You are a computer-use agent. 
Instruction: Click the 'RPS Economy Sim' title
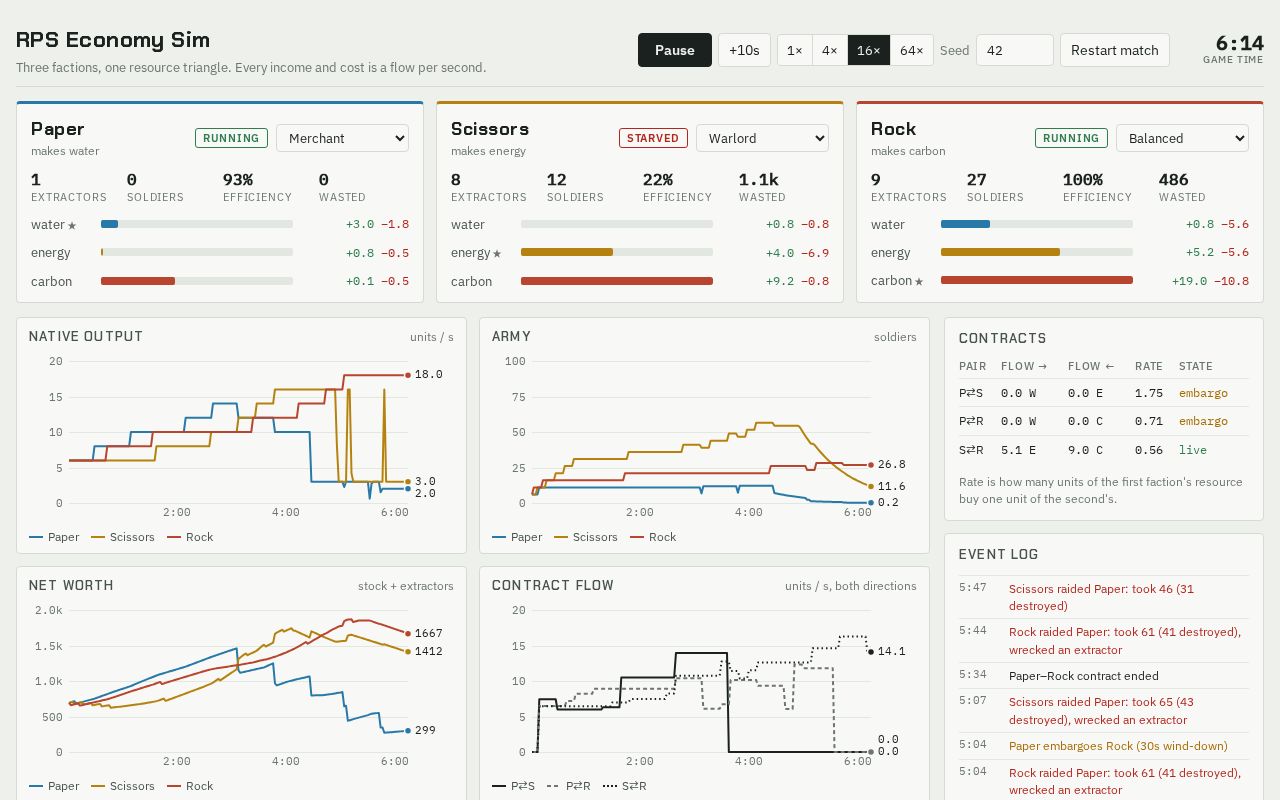pyautogui.click(x=113, y=40)
